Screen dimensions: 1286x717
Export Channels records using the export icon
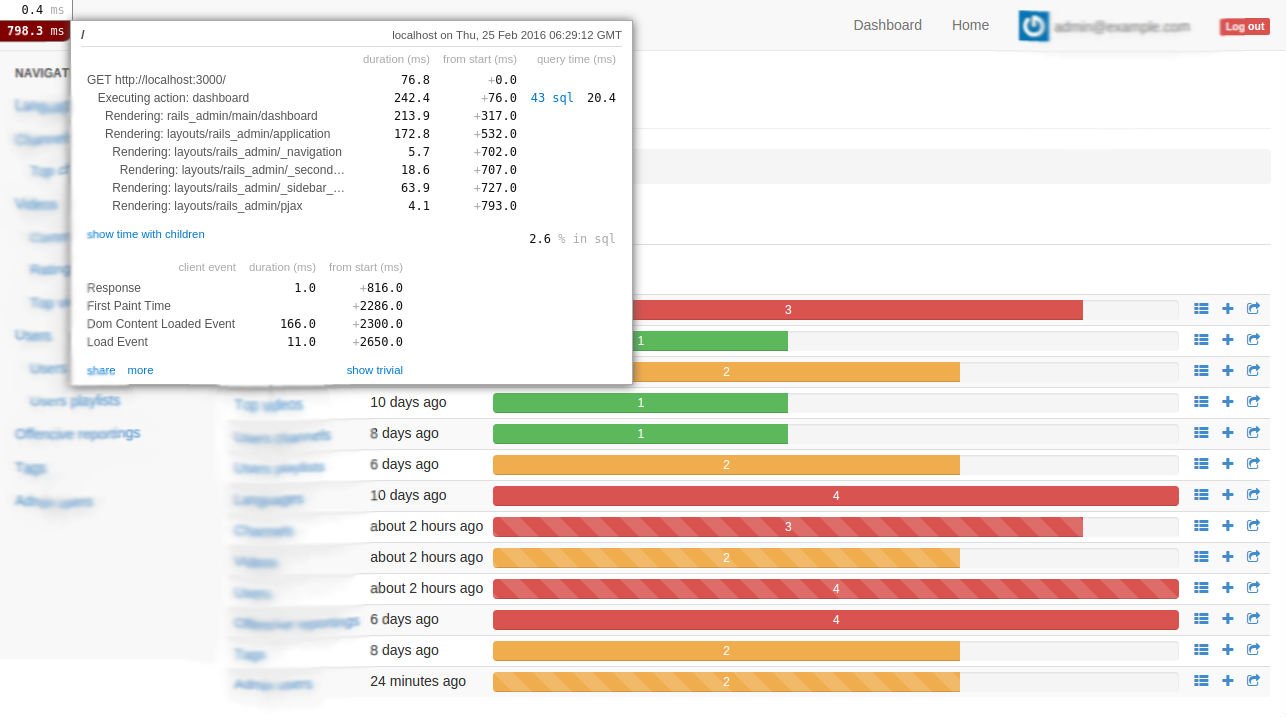[x=1253, y=525]
